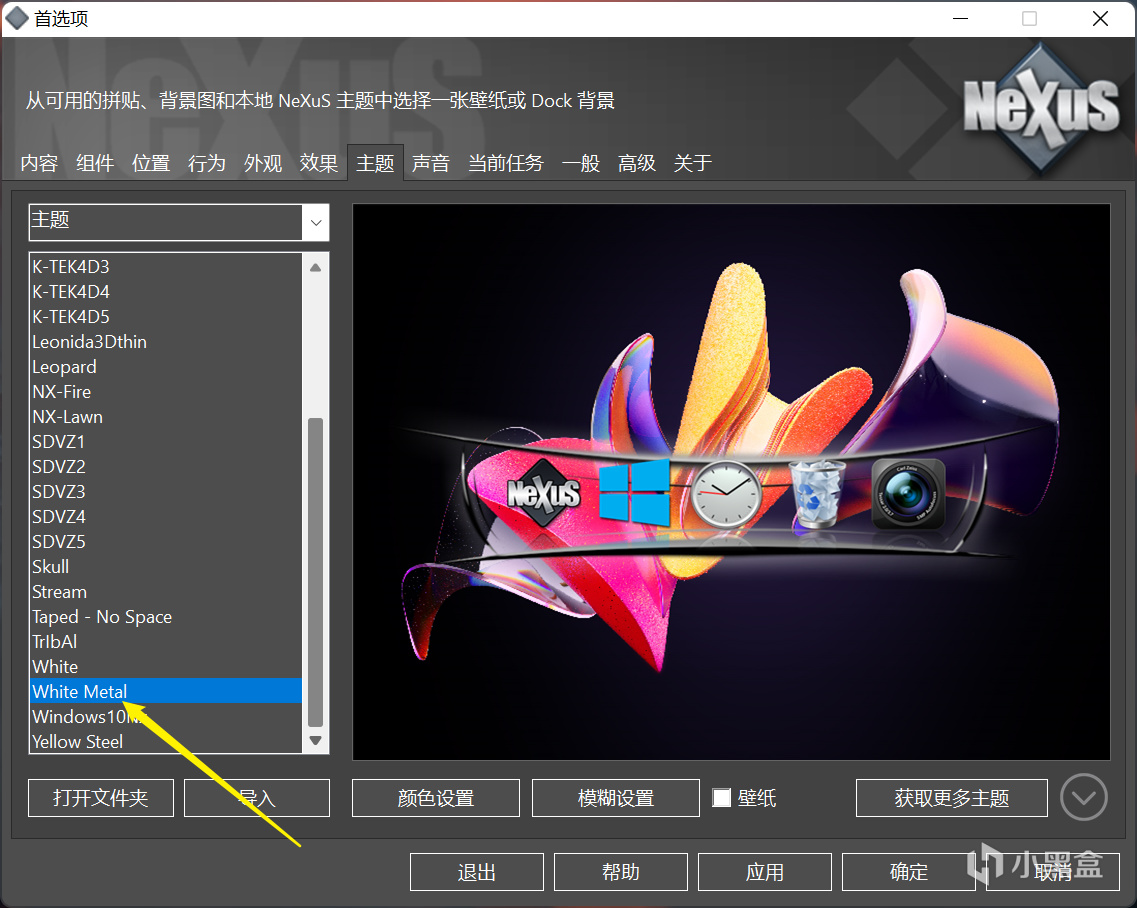The height and width of the screenshot is (908, 1137).
Task: Click 获取更多主题 button
Action: (951, 798)
